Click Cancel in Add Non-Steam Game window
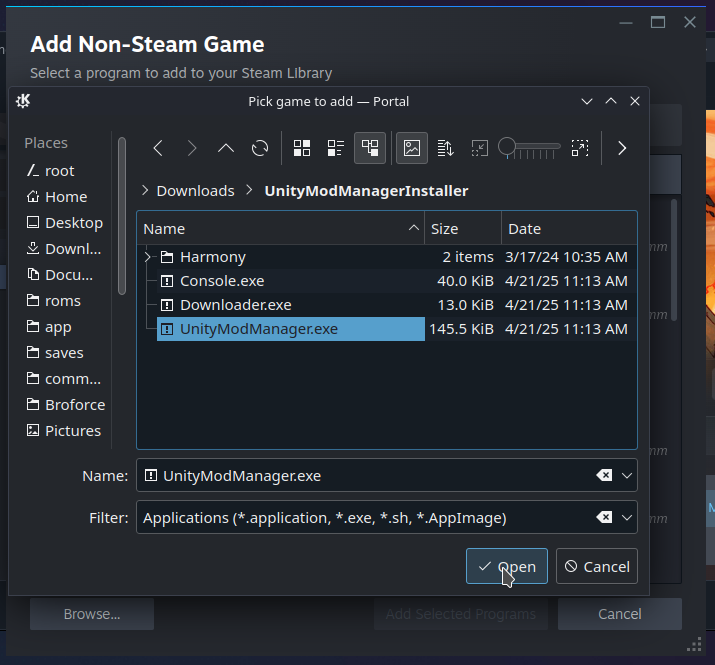The height and width of the screenshot is (665, 715). [x=620, y=614]
